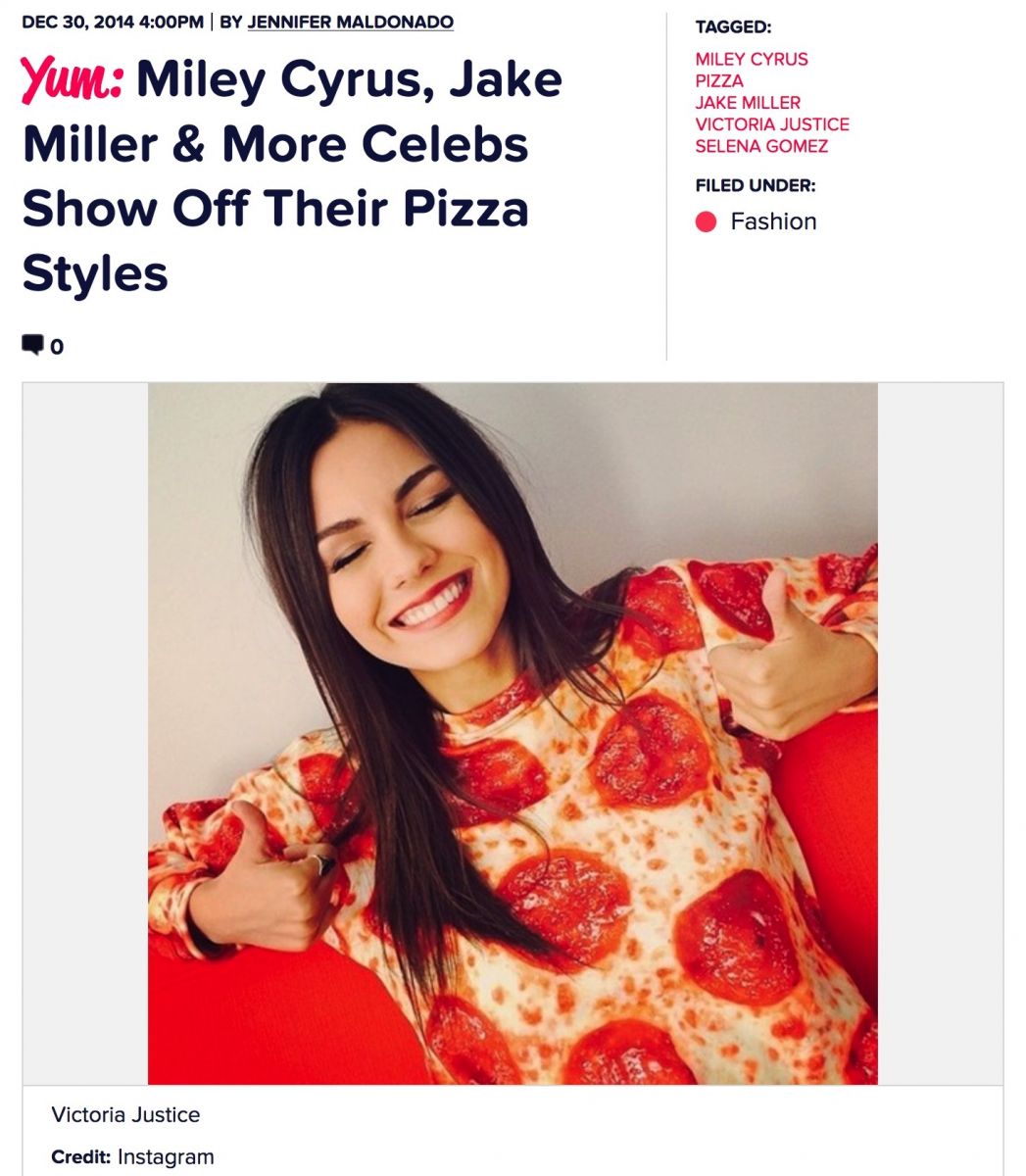Click the FILED UNDER heading
1026x1176 pixels.
point(755,185)
